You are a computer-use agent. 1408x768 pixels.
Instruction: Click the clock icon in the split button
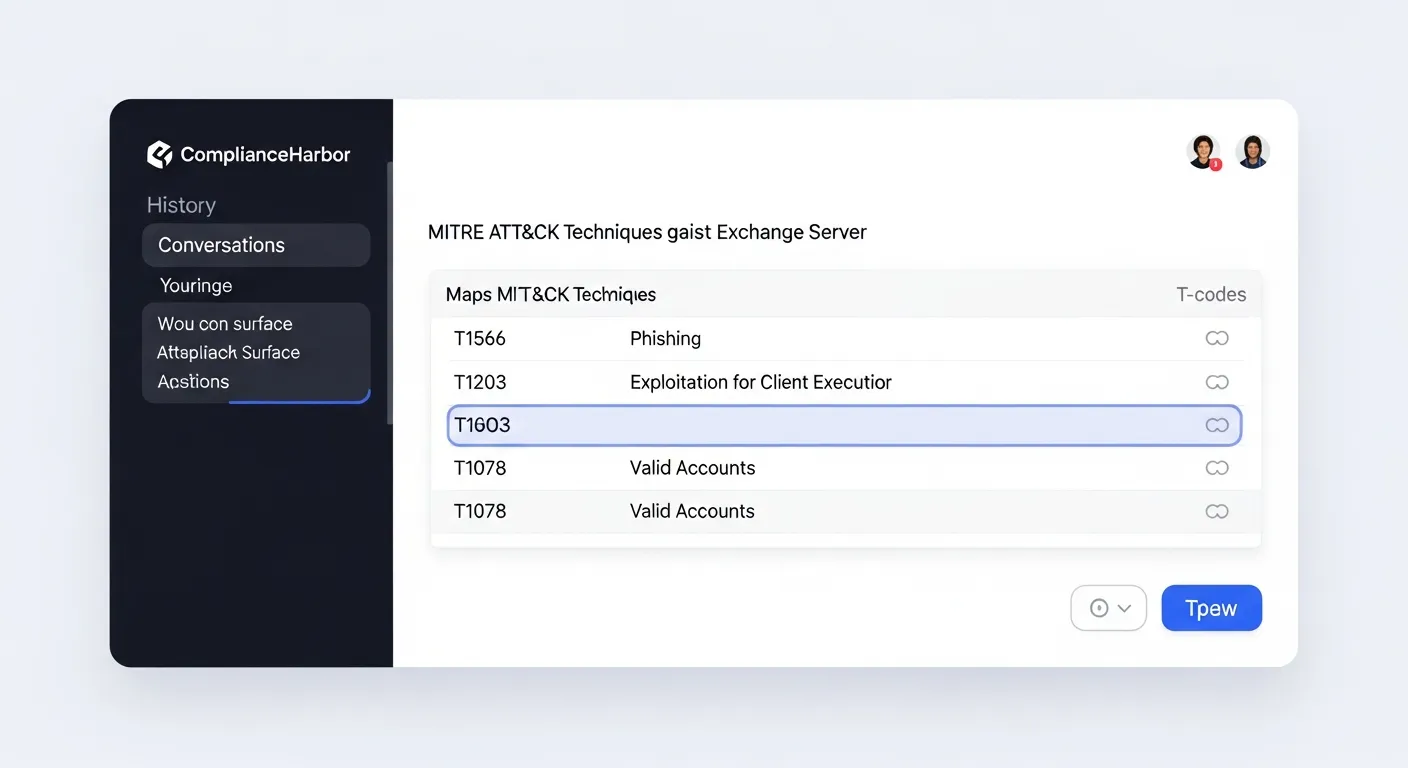tap(1098, 607)
